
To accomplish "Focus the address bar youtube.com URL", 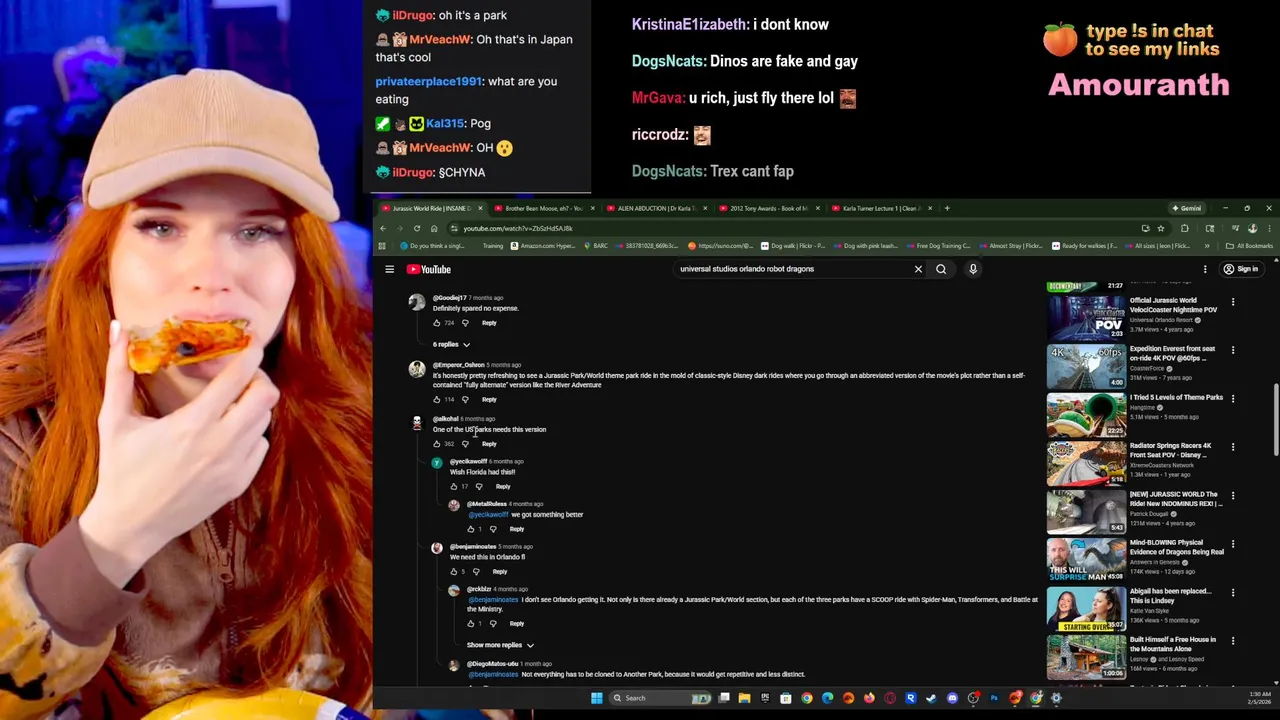I will pyautogui.click(x=517, y=228).
